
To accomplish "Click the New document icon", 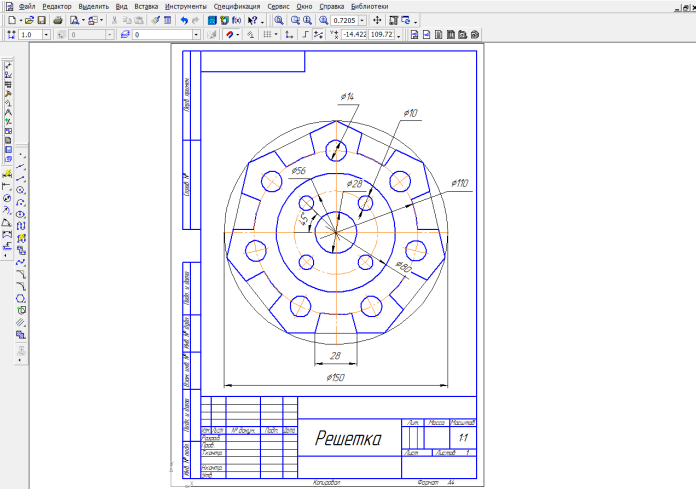I will tap(11, 20).
